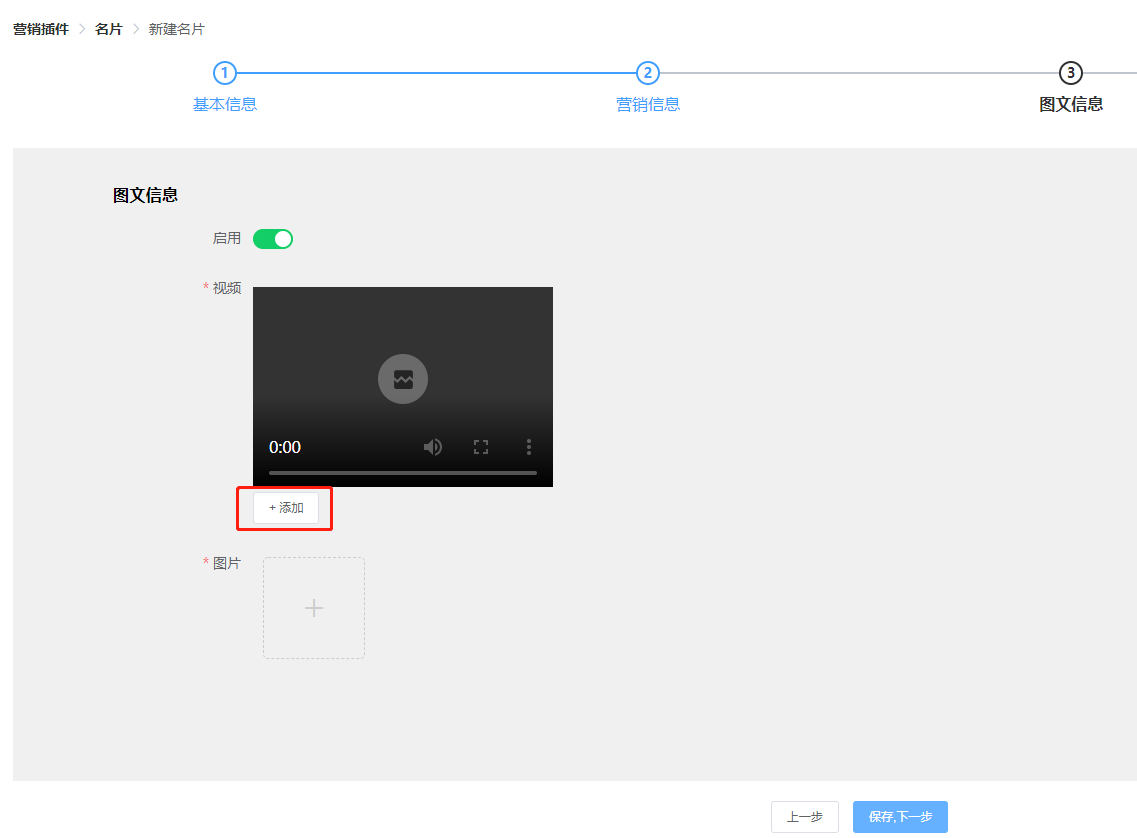
Task: Click the 0:00 video time display
Action: coord(285,447)
